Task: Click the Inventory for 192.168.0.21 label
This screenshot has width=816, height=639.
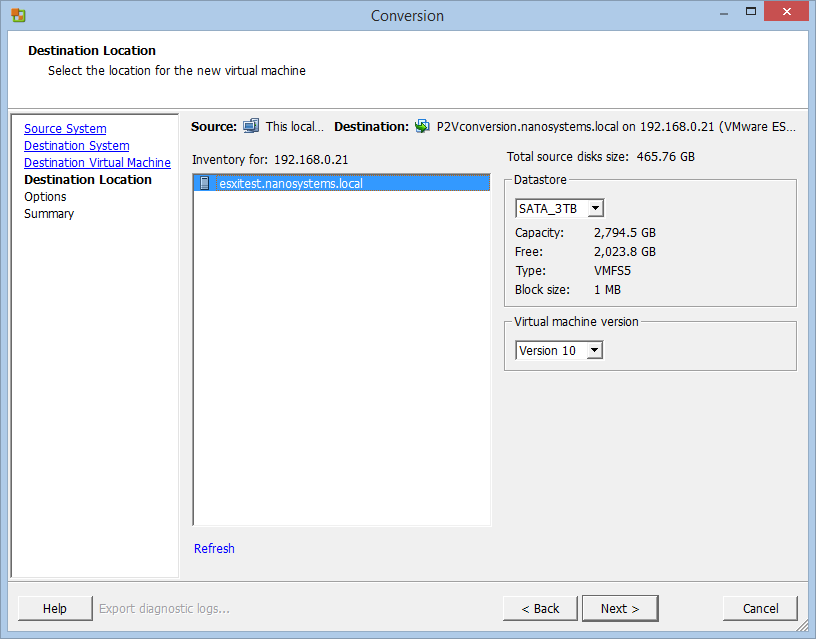Action: 270,160
